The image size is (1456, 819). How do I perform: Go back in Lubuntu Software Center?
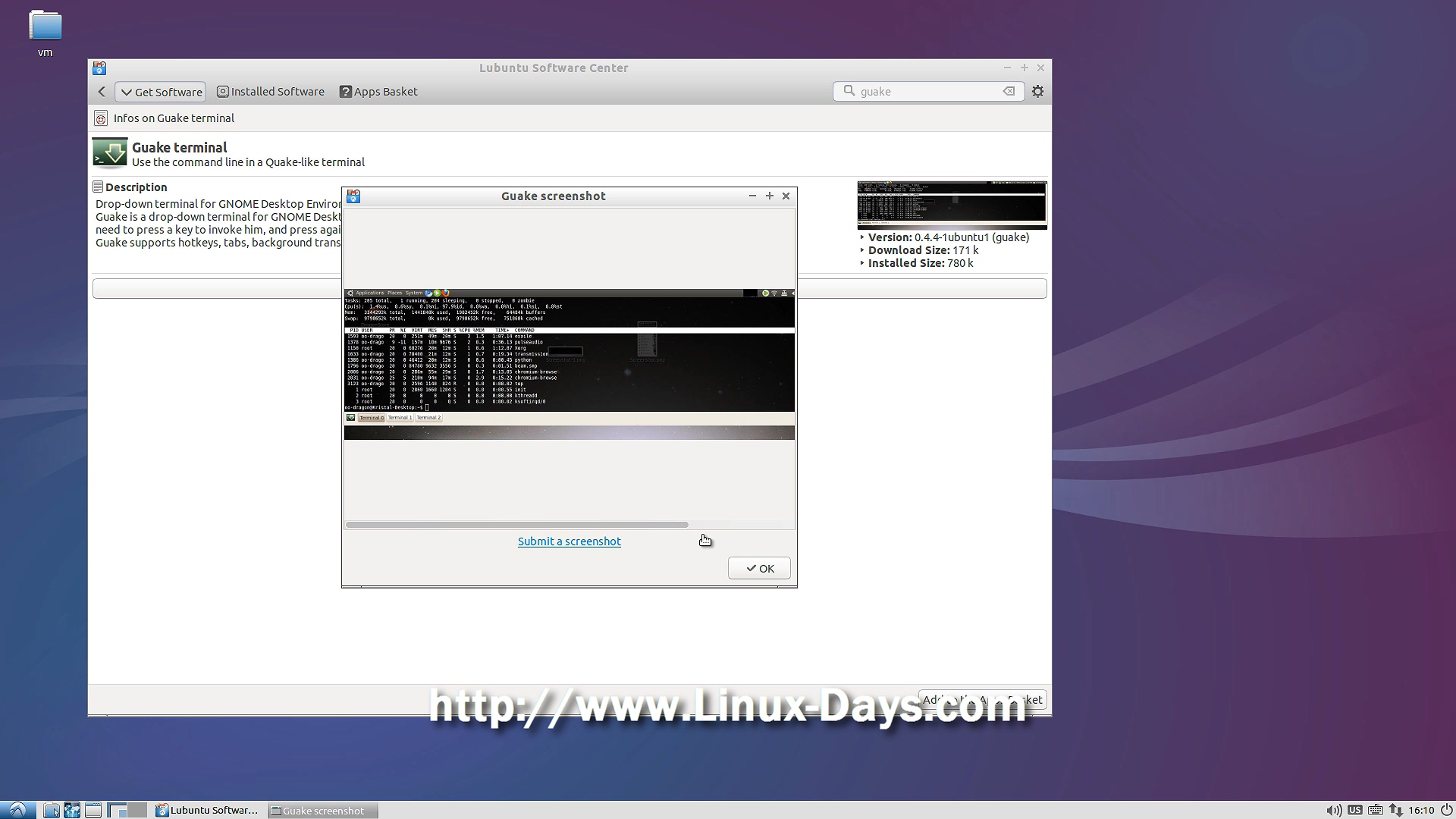pos(102,92)
